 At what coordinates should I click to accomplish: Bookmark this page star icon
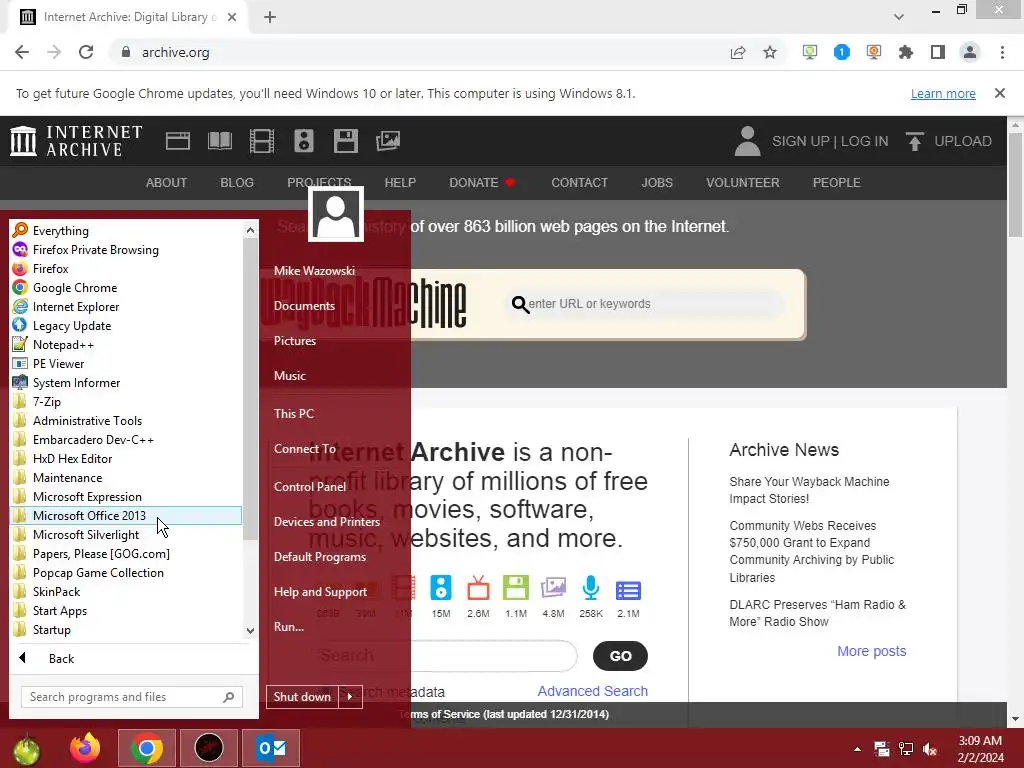tap(770, 52)
